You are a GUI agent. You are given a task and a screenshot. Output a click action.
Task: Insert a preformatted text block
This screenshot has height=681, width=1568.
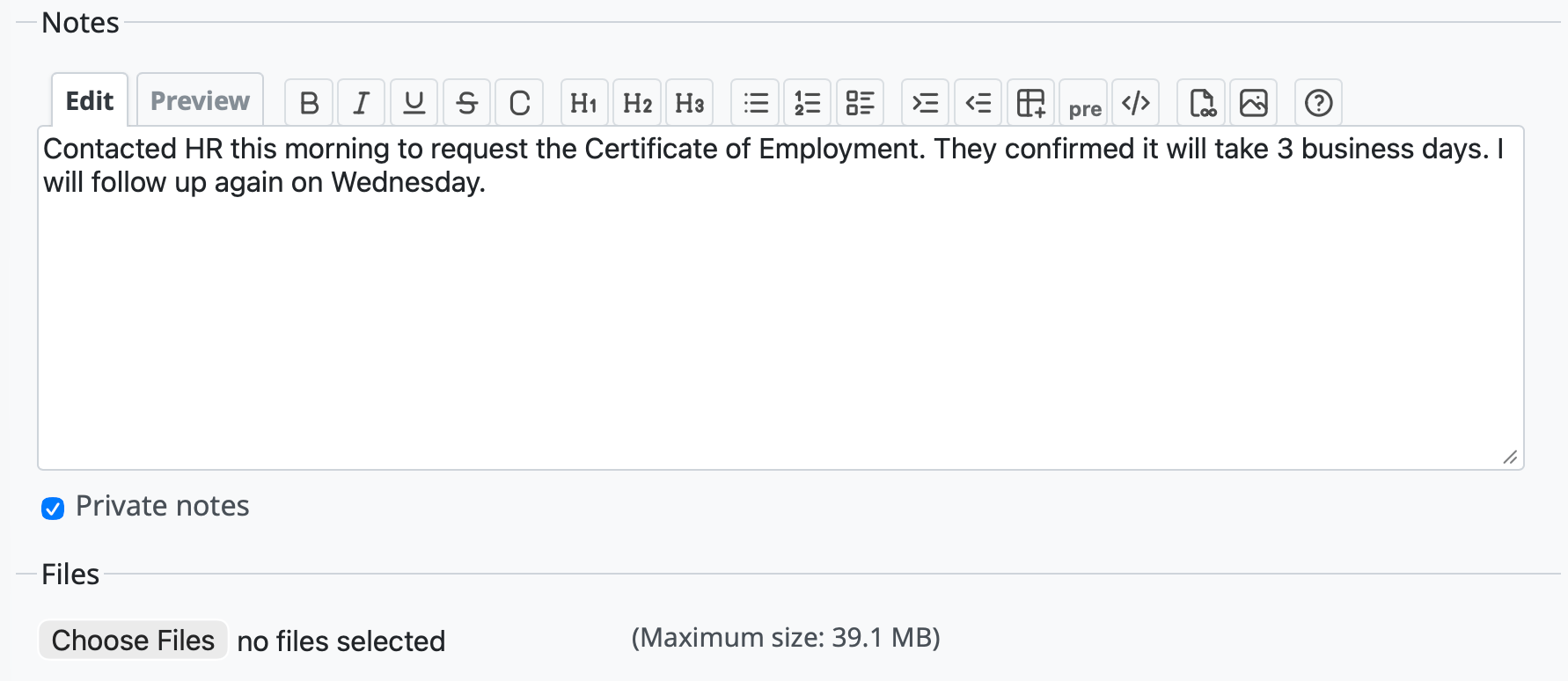(1084, 102)
